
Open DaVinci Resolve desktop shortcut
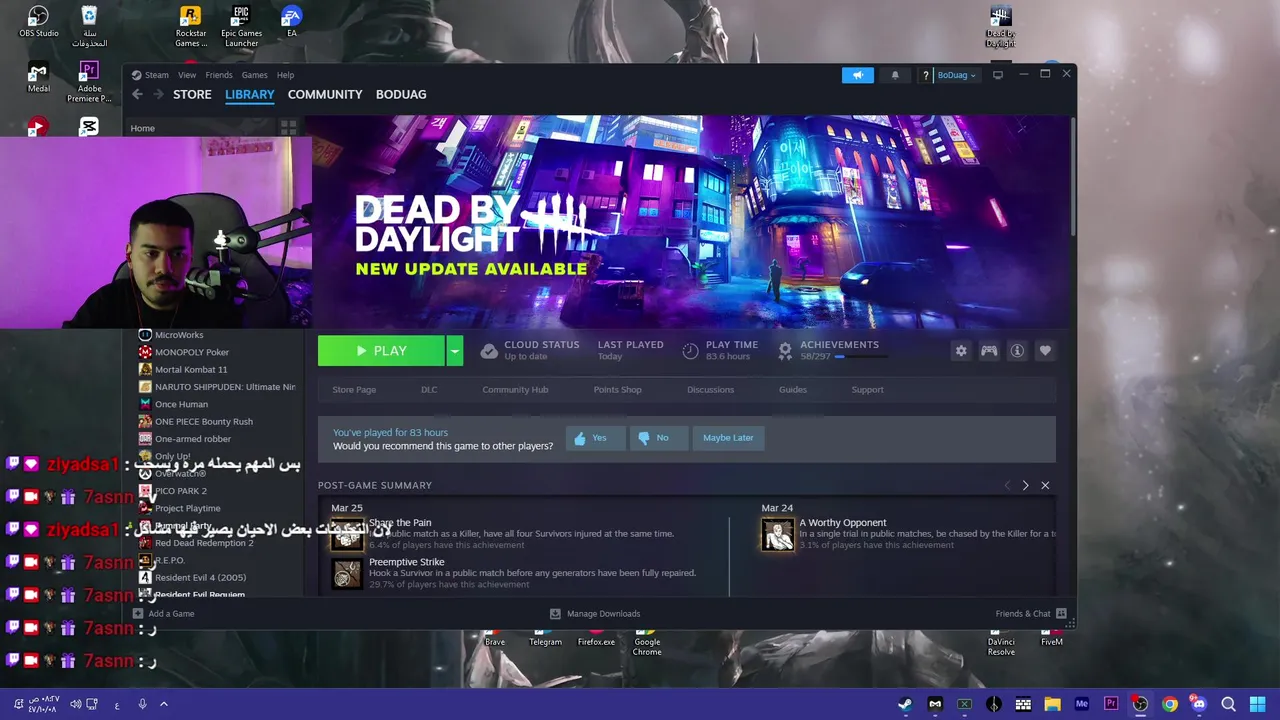(1001, 643)
